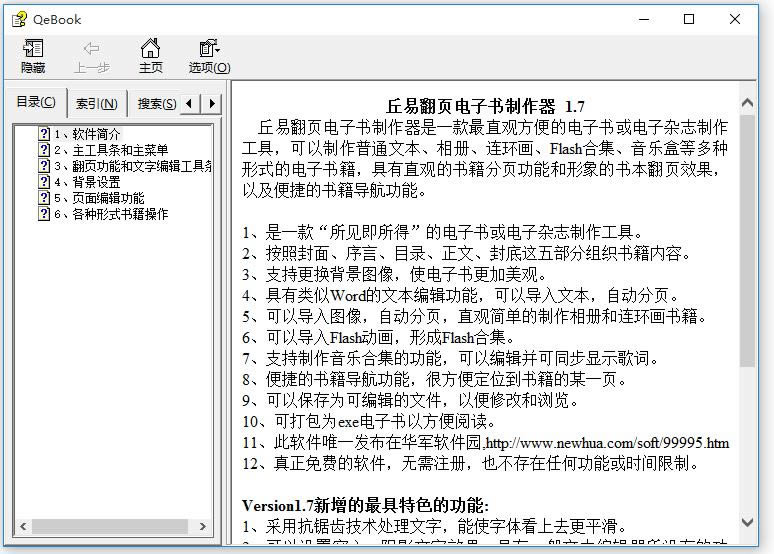The height and width of the screenshot is (554, 774).
Task: Click the left arrow of the tab strip
Action: (190, 104)
